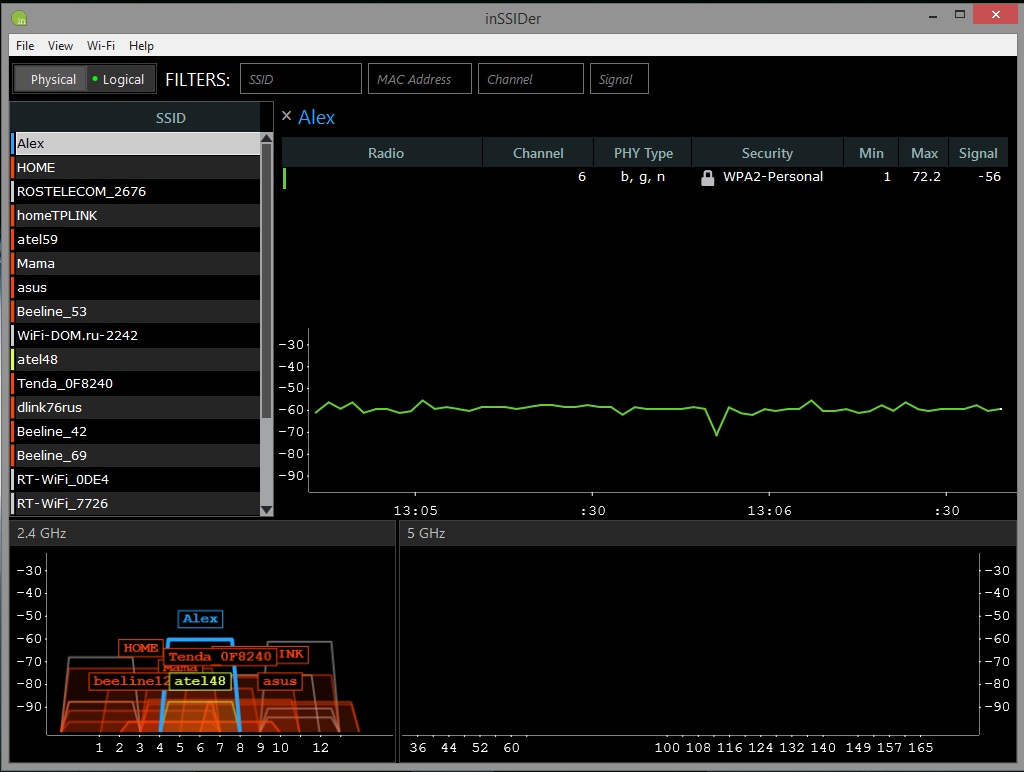
Task: Sort by the Channel column header
Action: [x=538, y=153]
